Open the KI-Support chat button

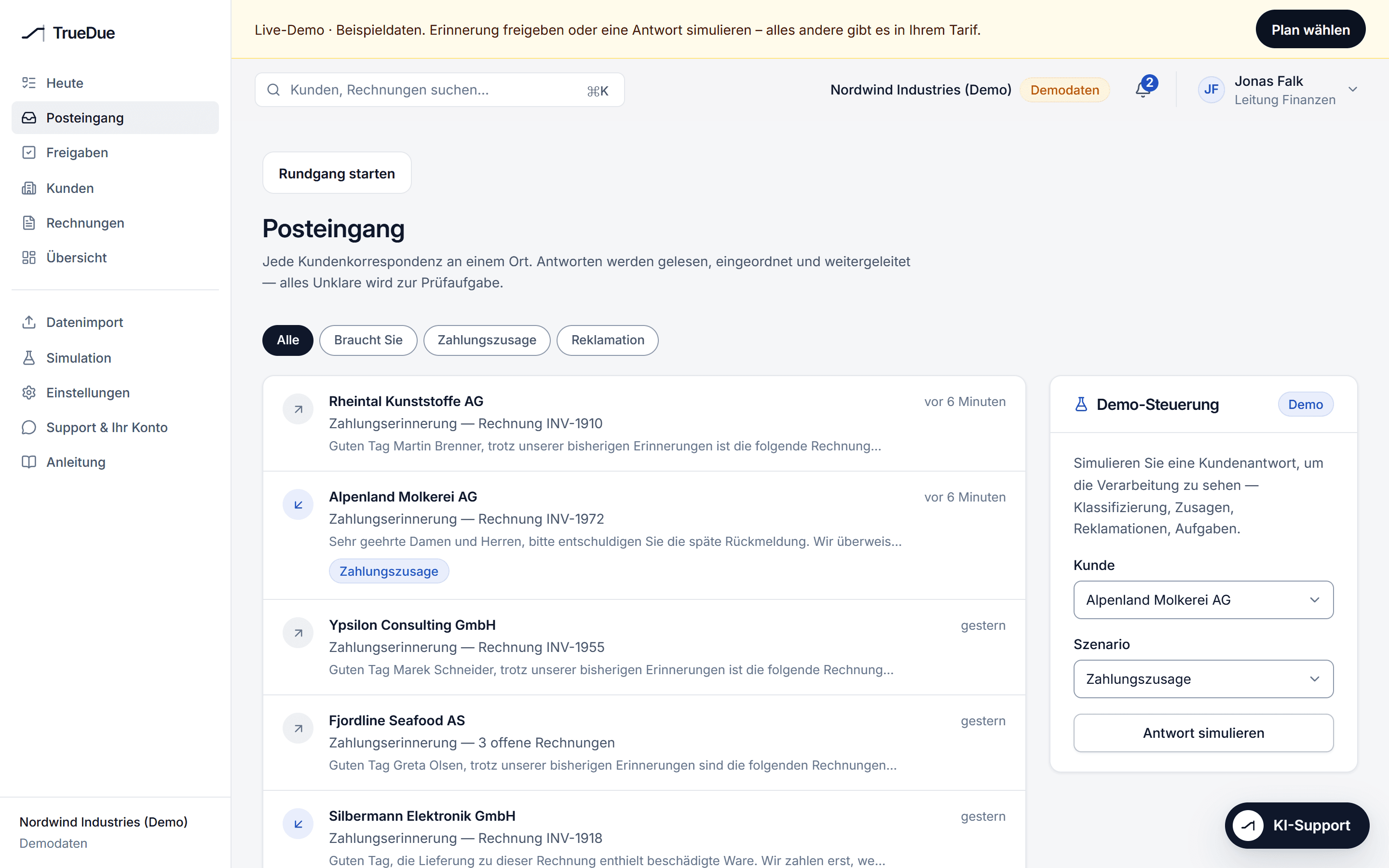coord(1296,825)
